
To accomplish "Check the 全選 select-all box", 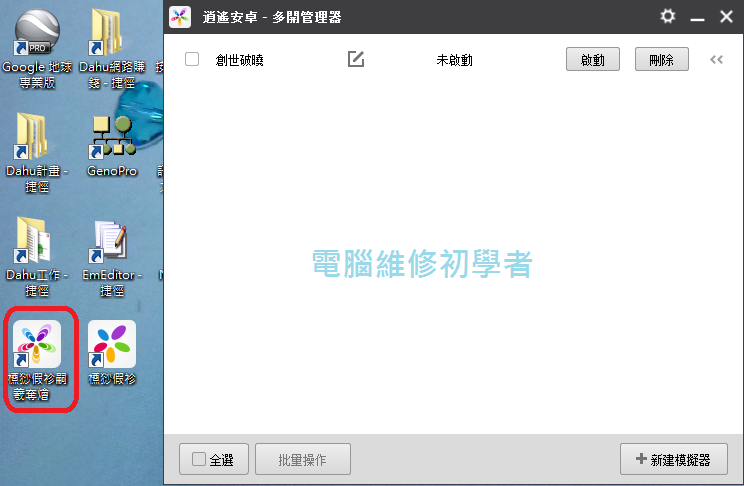I will [199, 459].
